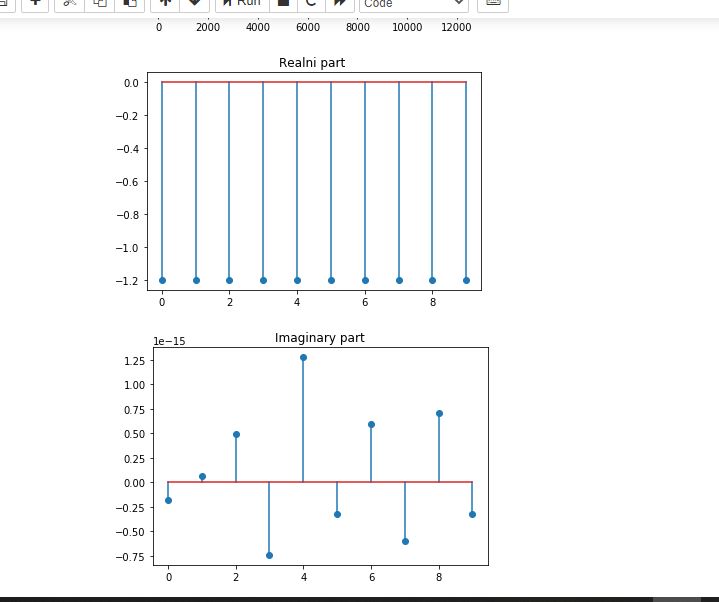Click the '−1.2' y-axis label in Realni plot
This screenshot has height=602, width=719.
pos(127,281)
